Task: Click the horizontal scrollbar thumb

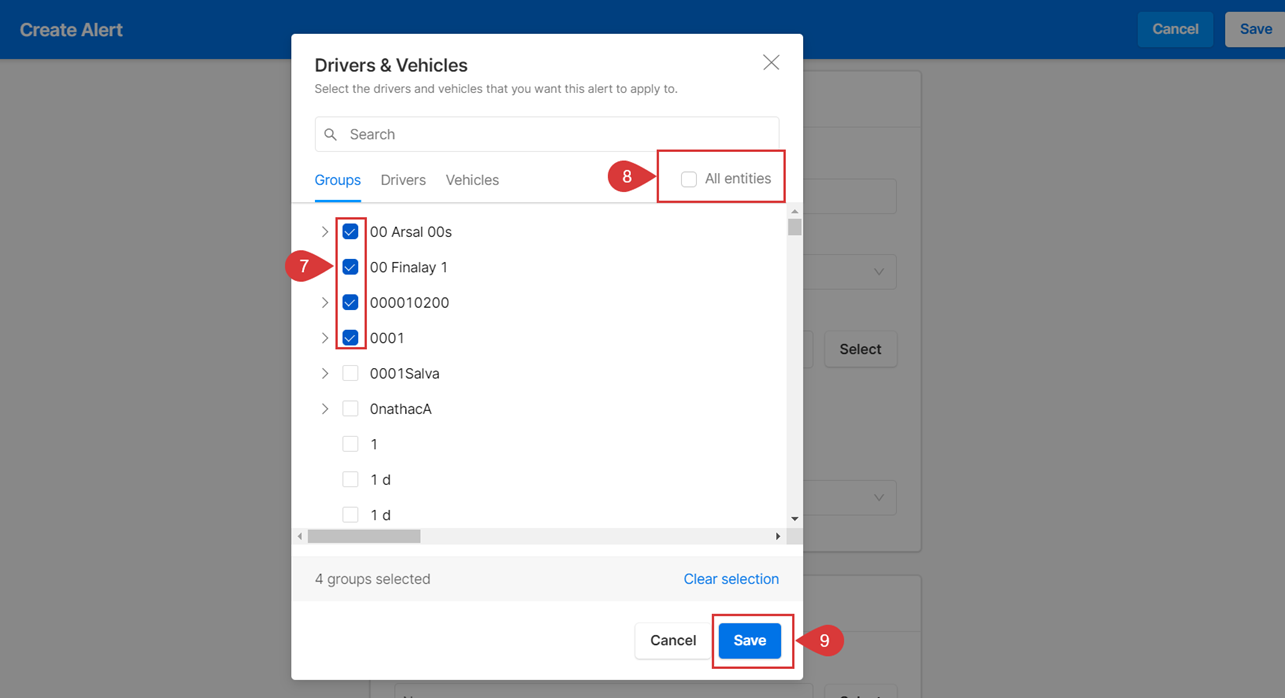Action: pyautogui.click(x=364, y=537)
